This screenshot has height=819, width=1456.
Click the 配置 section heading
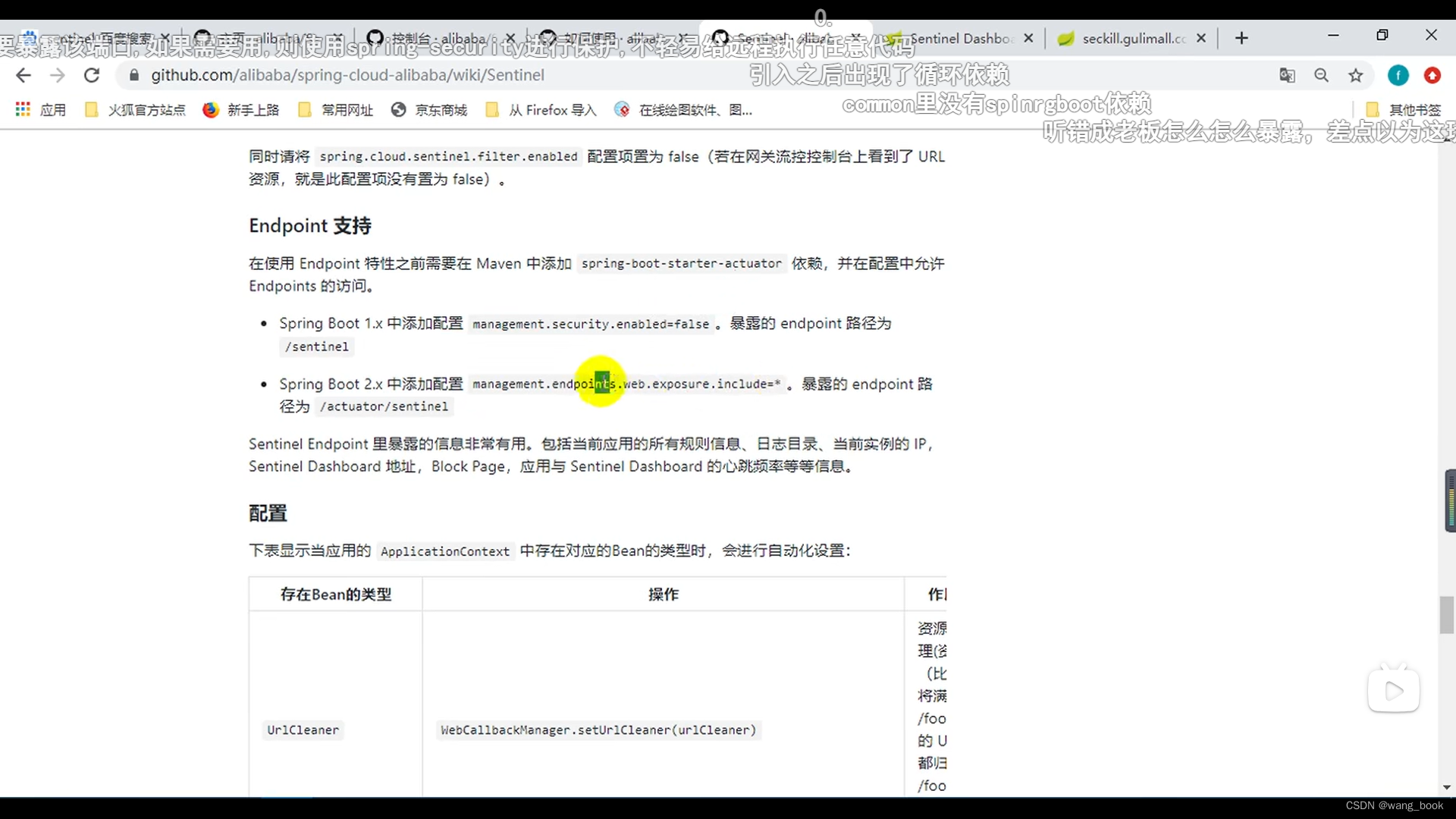point(268,513)
